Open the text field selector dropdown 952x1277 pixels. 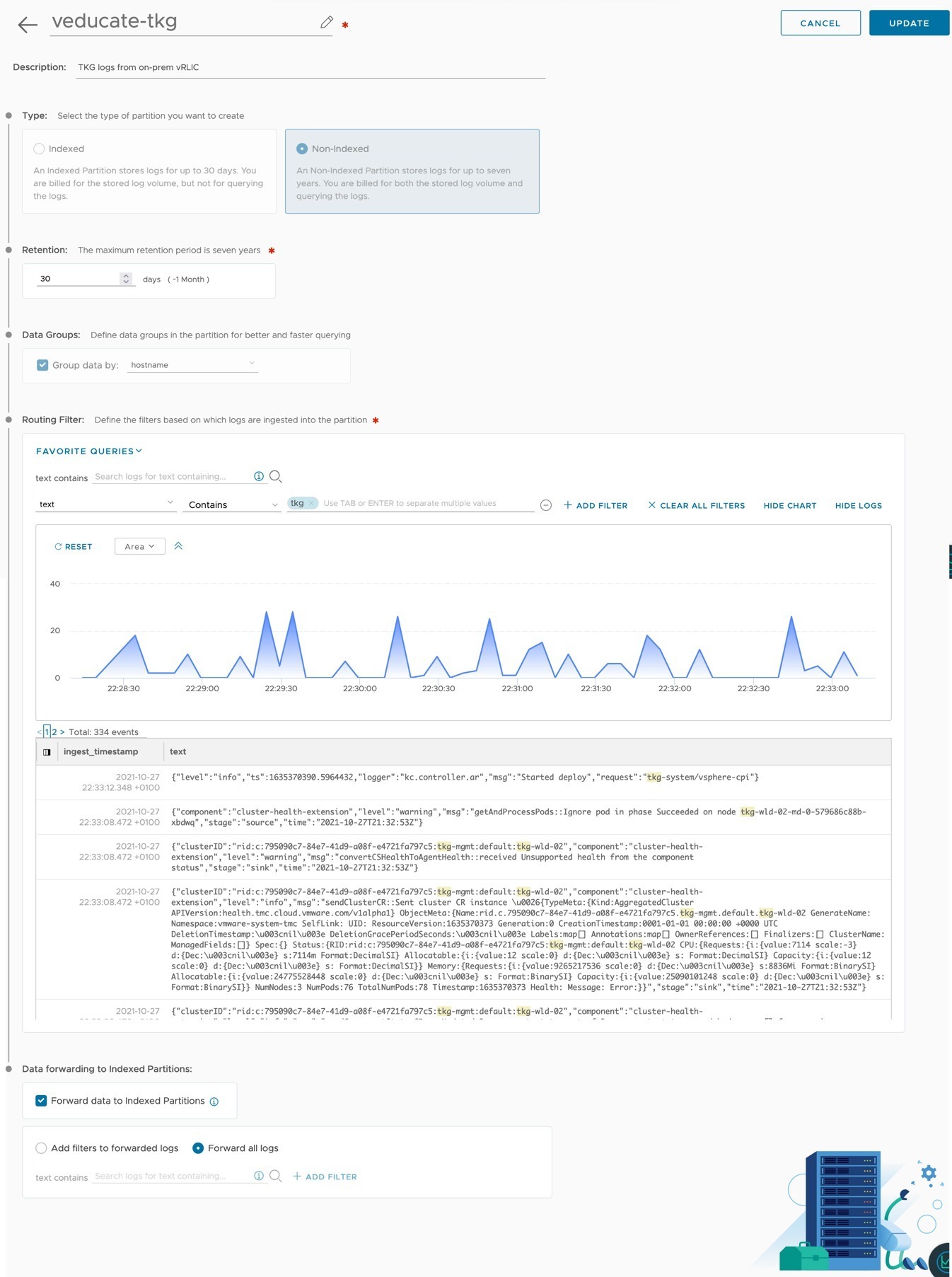[x=106, y=504]
